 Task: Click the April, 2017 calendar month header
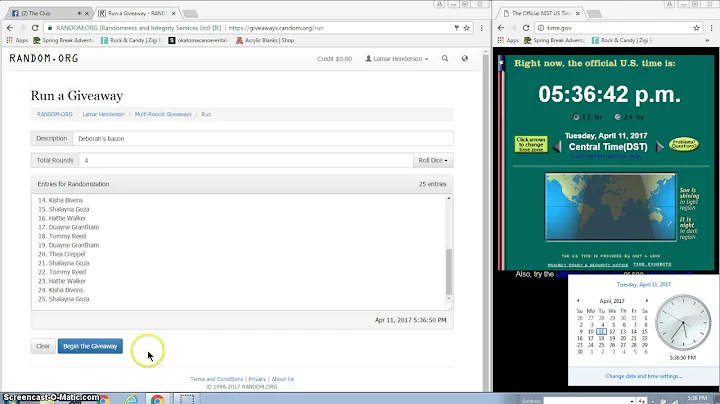click(612, 301)
